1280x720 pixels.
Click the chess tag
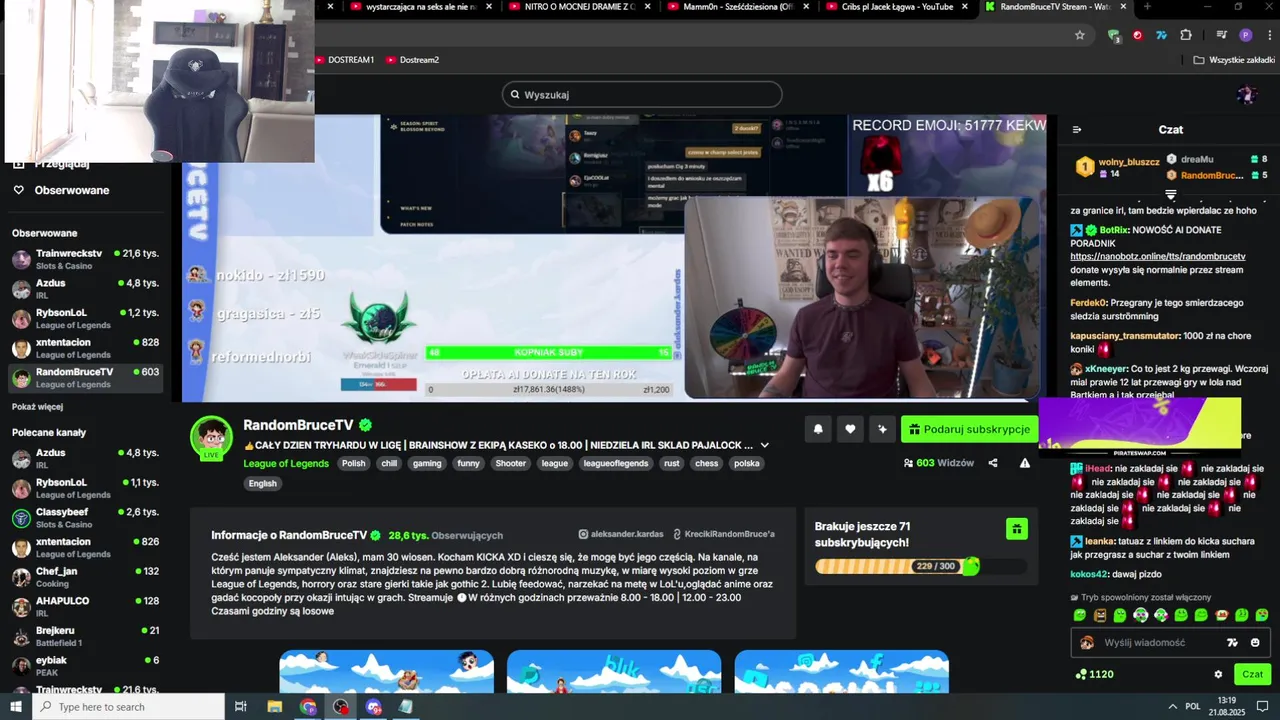(707, 463)
